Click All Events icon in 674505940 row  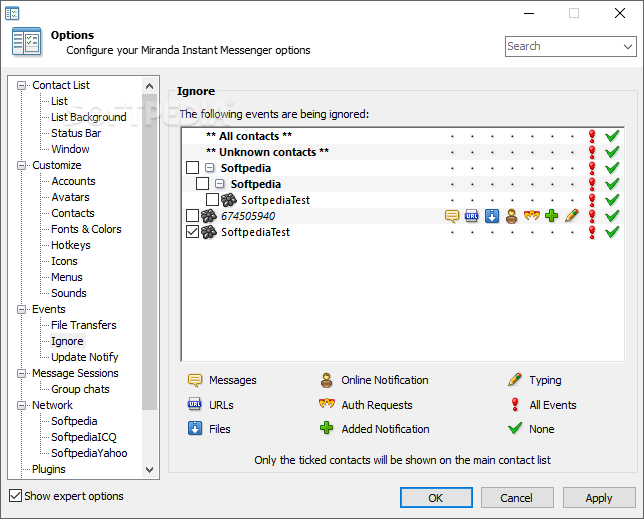point(592,216)
